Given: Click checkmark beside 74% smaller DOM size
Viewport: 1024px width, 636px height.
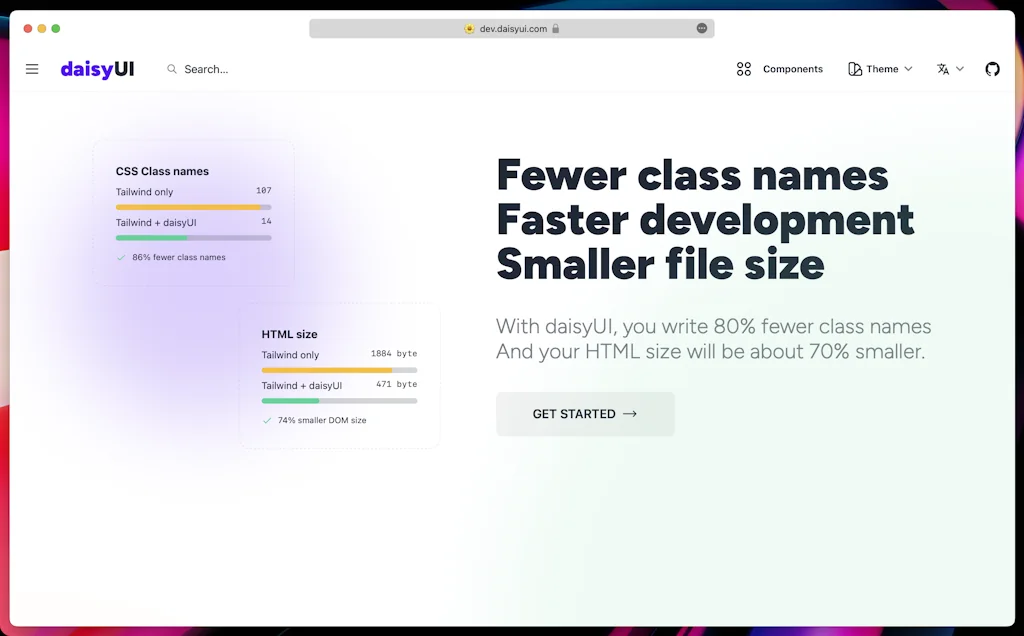Looking at the screenshot, I should click(x=267, y=420).
